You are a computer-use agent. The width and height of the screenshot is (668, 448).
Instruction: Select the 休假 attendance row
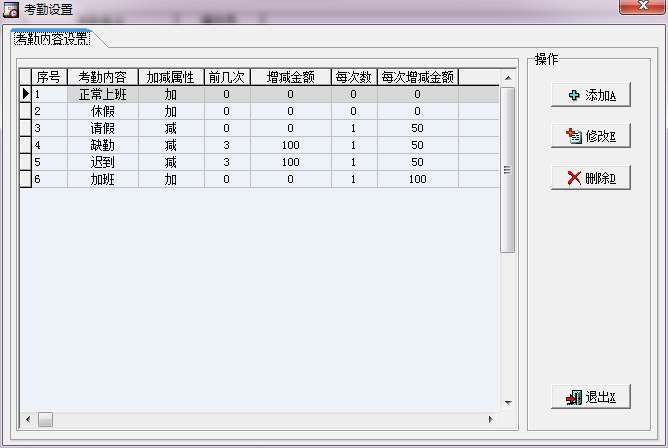(x=102, y=111)
